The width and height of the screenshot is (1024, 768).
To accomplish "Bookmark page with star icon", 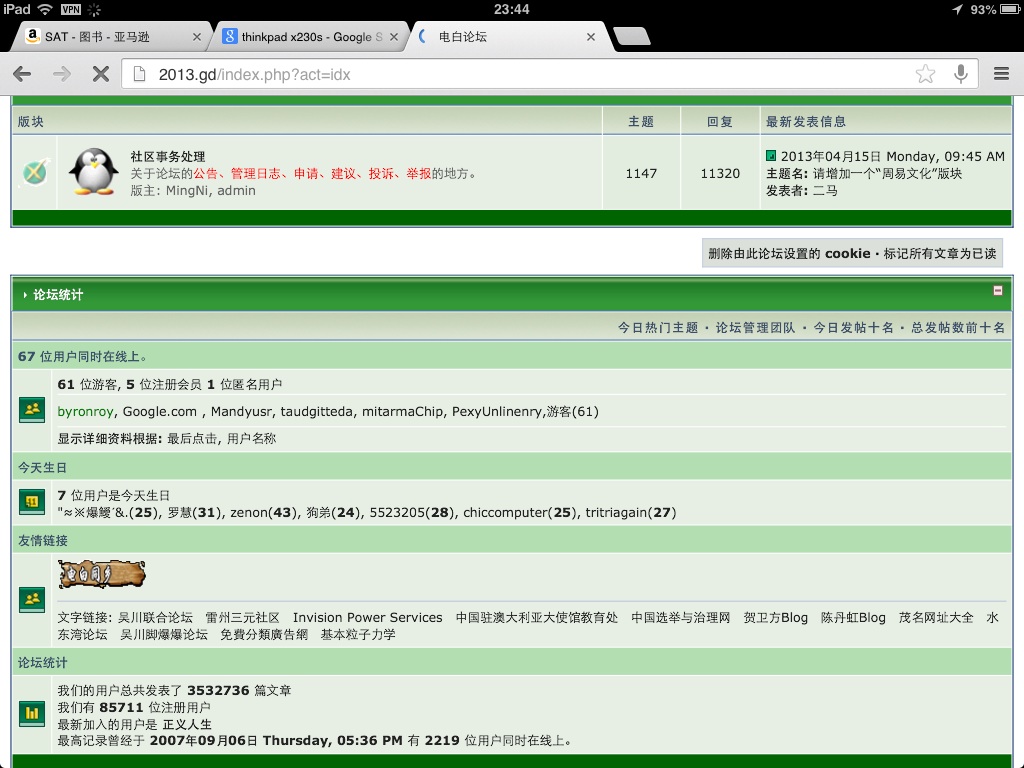I will tap(925, 74).
